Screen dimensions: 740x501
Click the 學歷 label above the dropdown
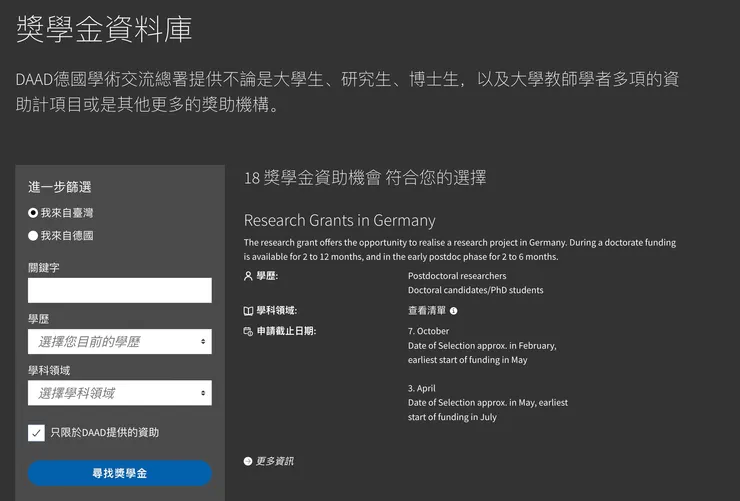click(x=38, y=319)
